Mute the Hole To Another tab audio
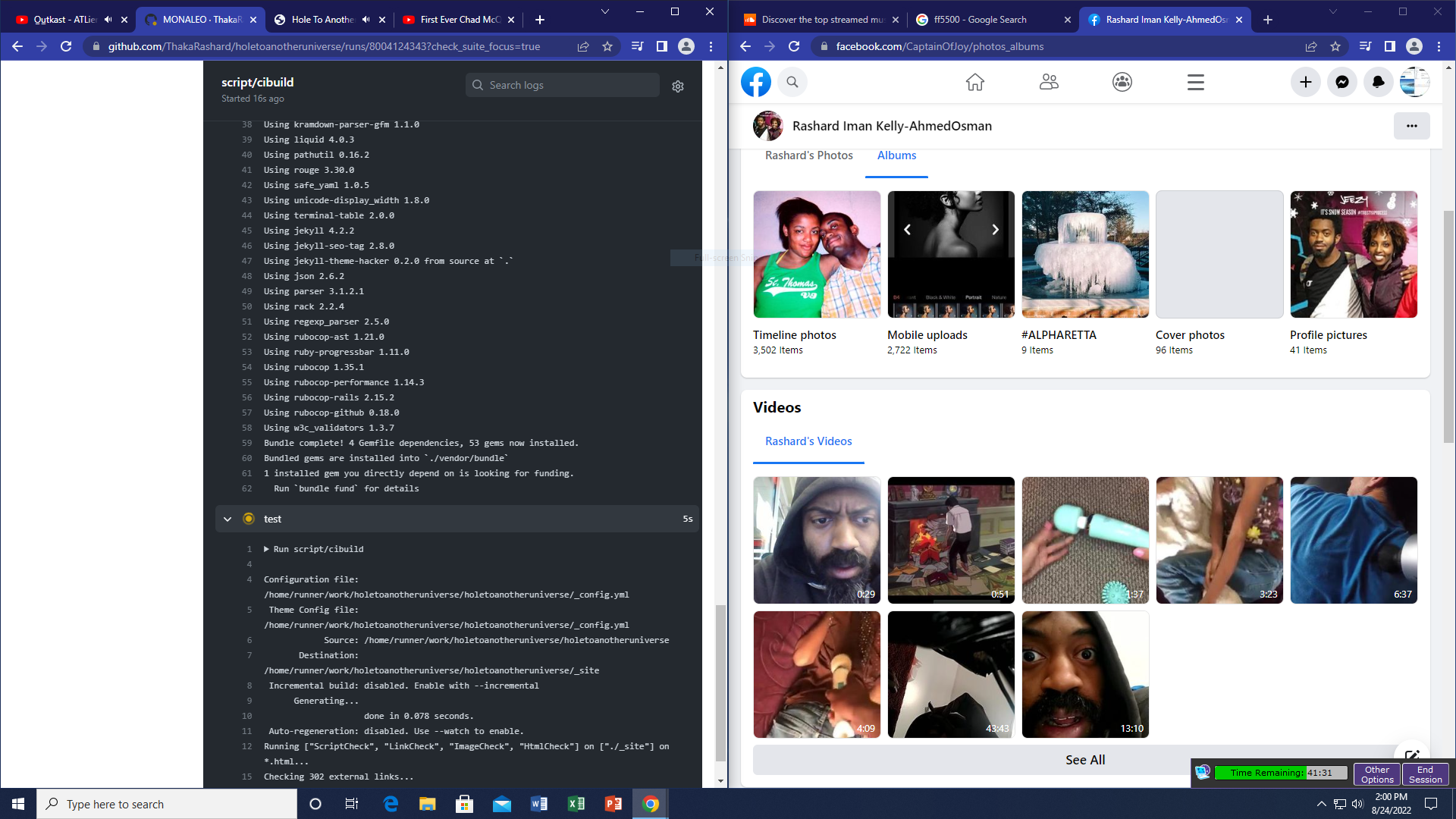 click(366, 20)
